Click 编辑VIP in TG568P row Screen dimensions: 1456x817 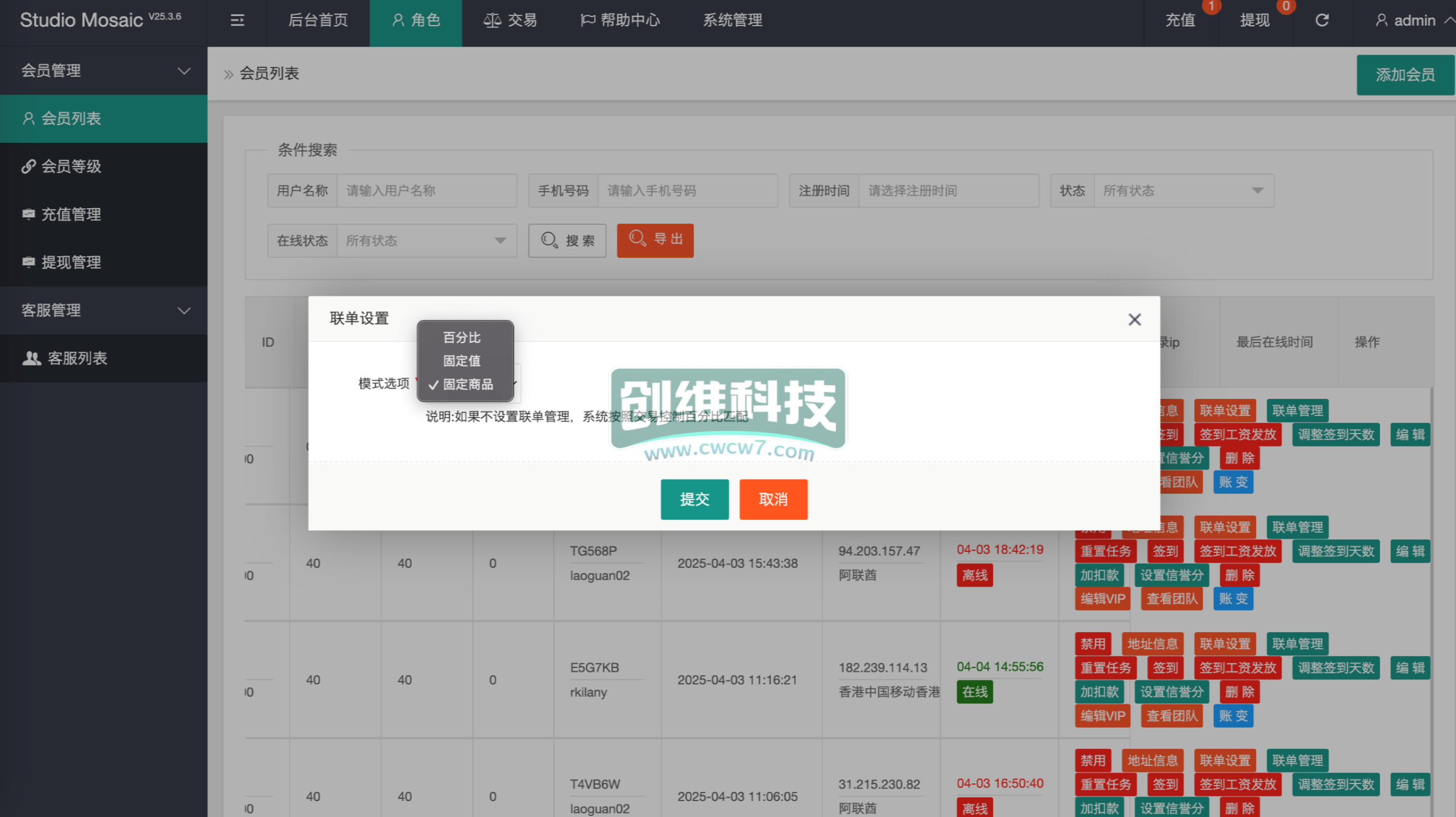click(1103, 599)
